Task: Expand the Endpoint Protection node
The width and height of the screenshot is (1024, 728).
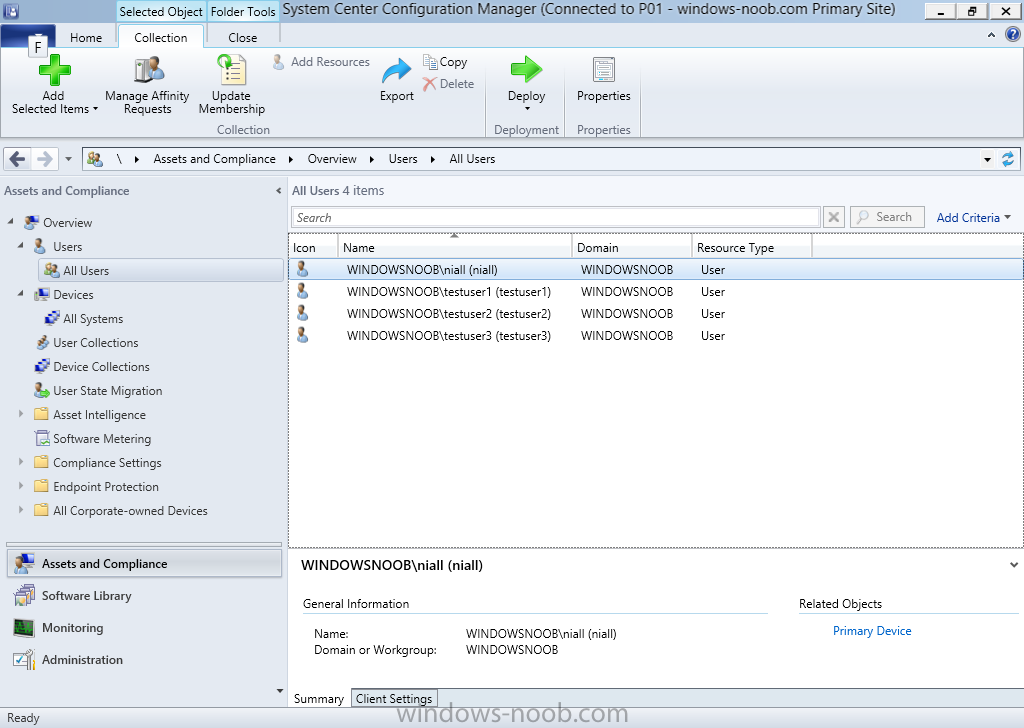Action: (x=21, y=486)
